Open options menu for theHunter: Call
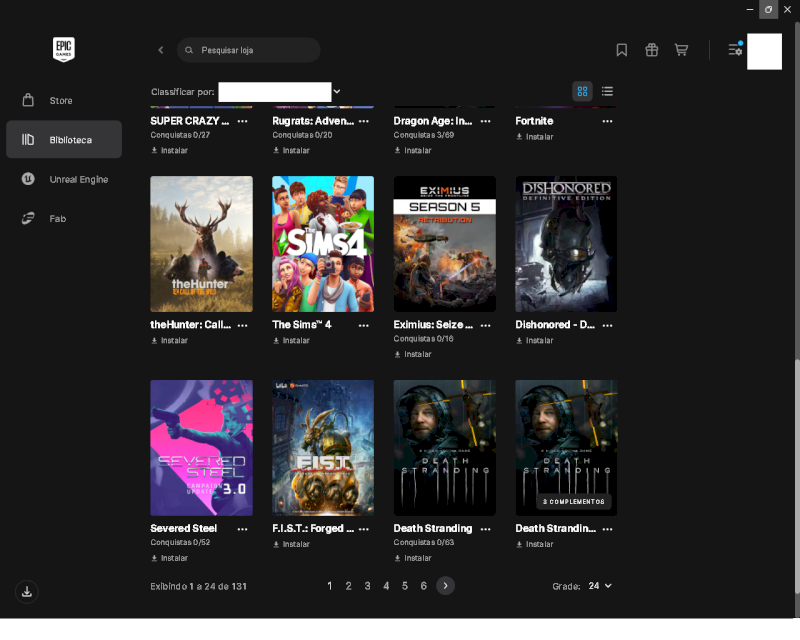 tap(242, 326)
